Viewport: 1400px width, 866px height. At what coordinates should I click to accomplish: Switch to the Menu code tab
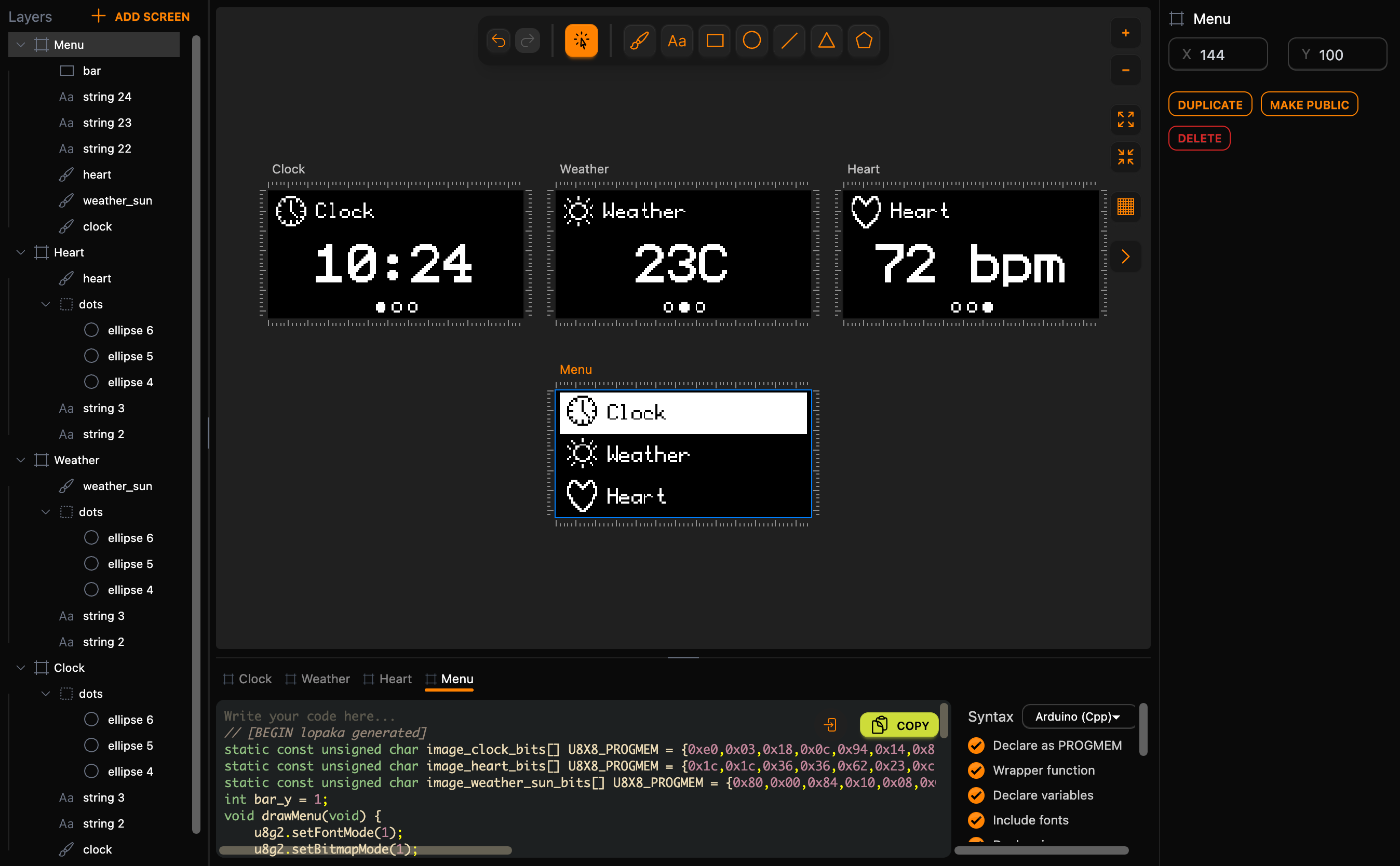(x=449, y=679)
